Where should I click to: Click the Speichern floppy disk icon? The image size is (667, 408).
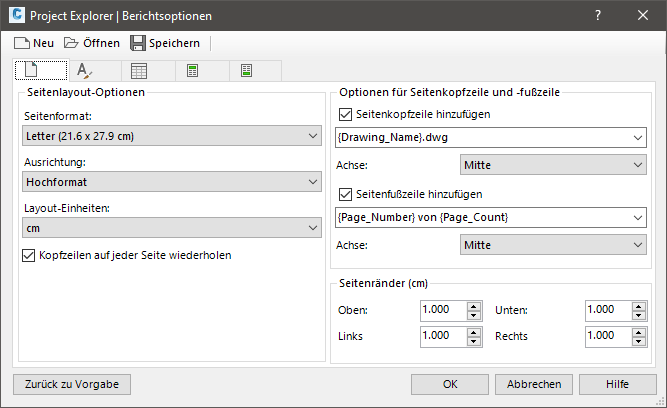point(138,43)
